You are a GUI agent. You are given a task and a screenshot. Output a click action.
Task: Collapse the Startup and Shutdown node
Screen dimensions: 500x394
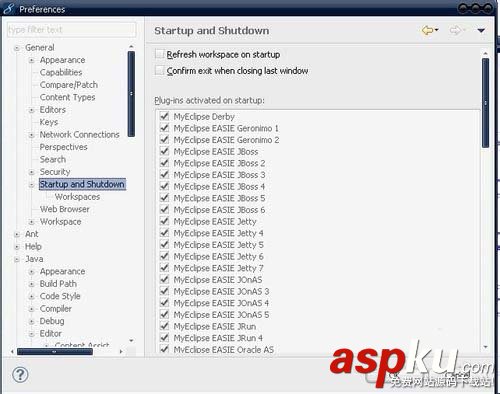[32, 185]
